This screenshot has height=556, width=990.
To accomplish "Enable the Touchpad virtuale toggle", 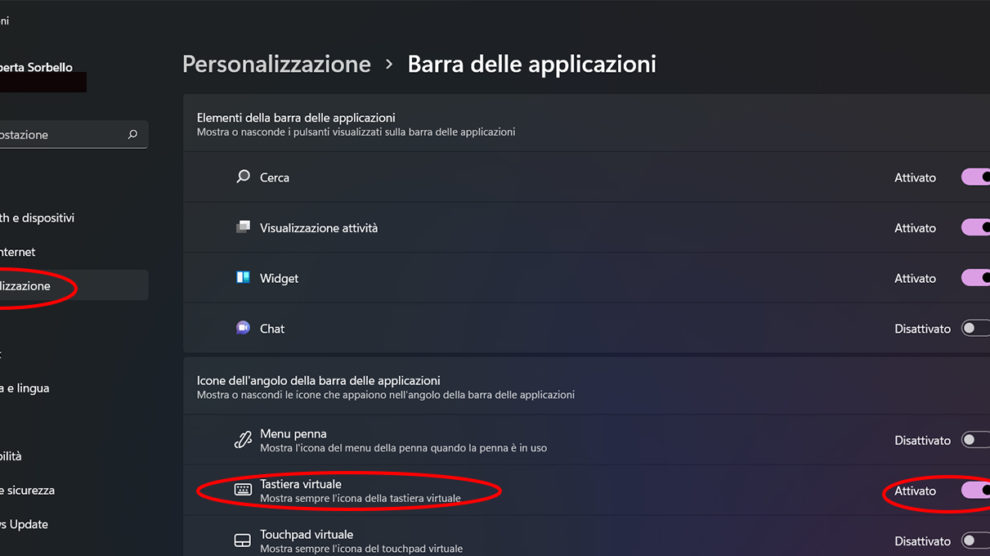I will pyautogui.click(x=975, y=541).
